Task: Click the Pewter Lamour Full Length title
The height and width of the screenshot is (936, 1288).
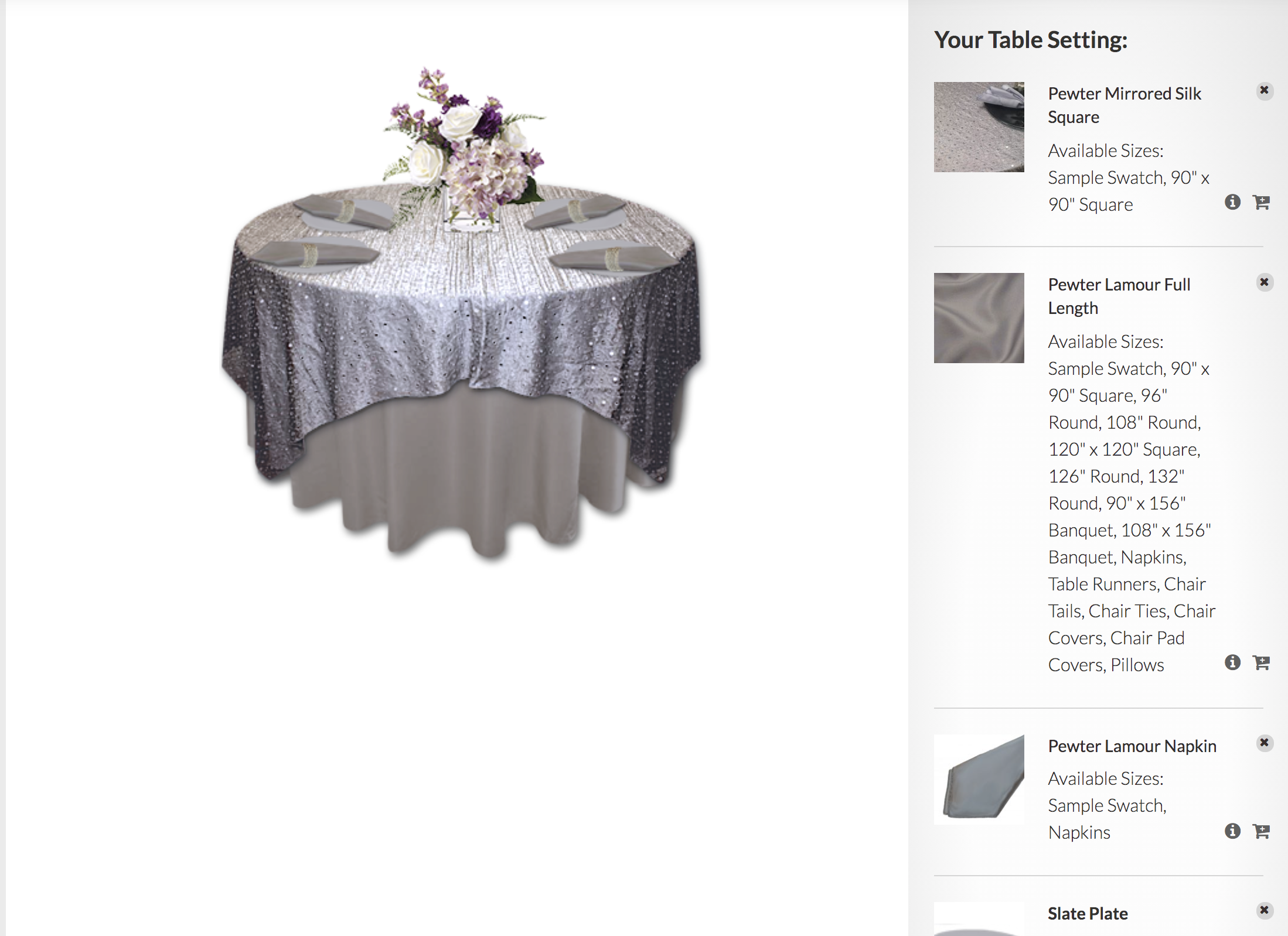Action: click(x=1119, y=296)
